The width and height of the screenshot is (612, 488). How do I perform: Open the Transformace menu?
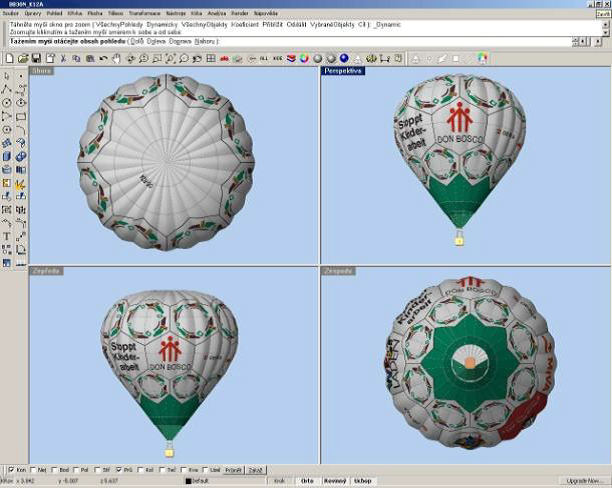145,13
